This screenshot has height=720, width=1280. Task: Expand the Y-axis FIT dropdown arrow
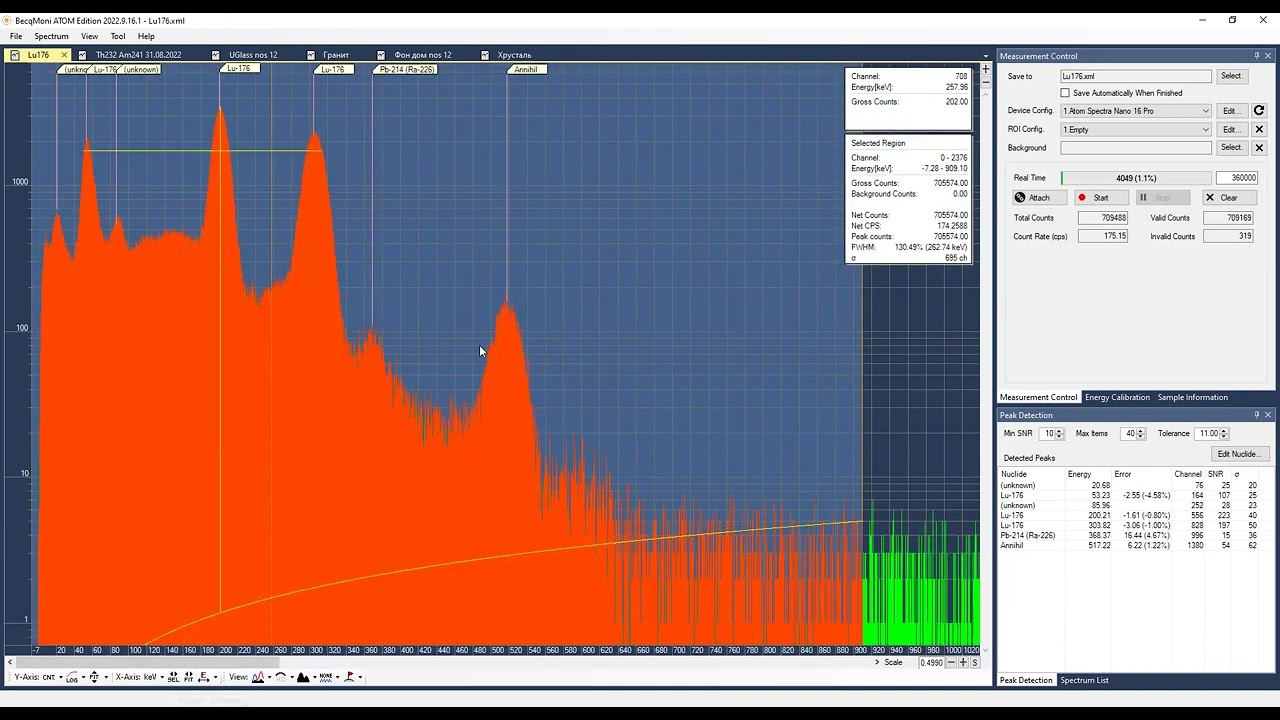106,677
